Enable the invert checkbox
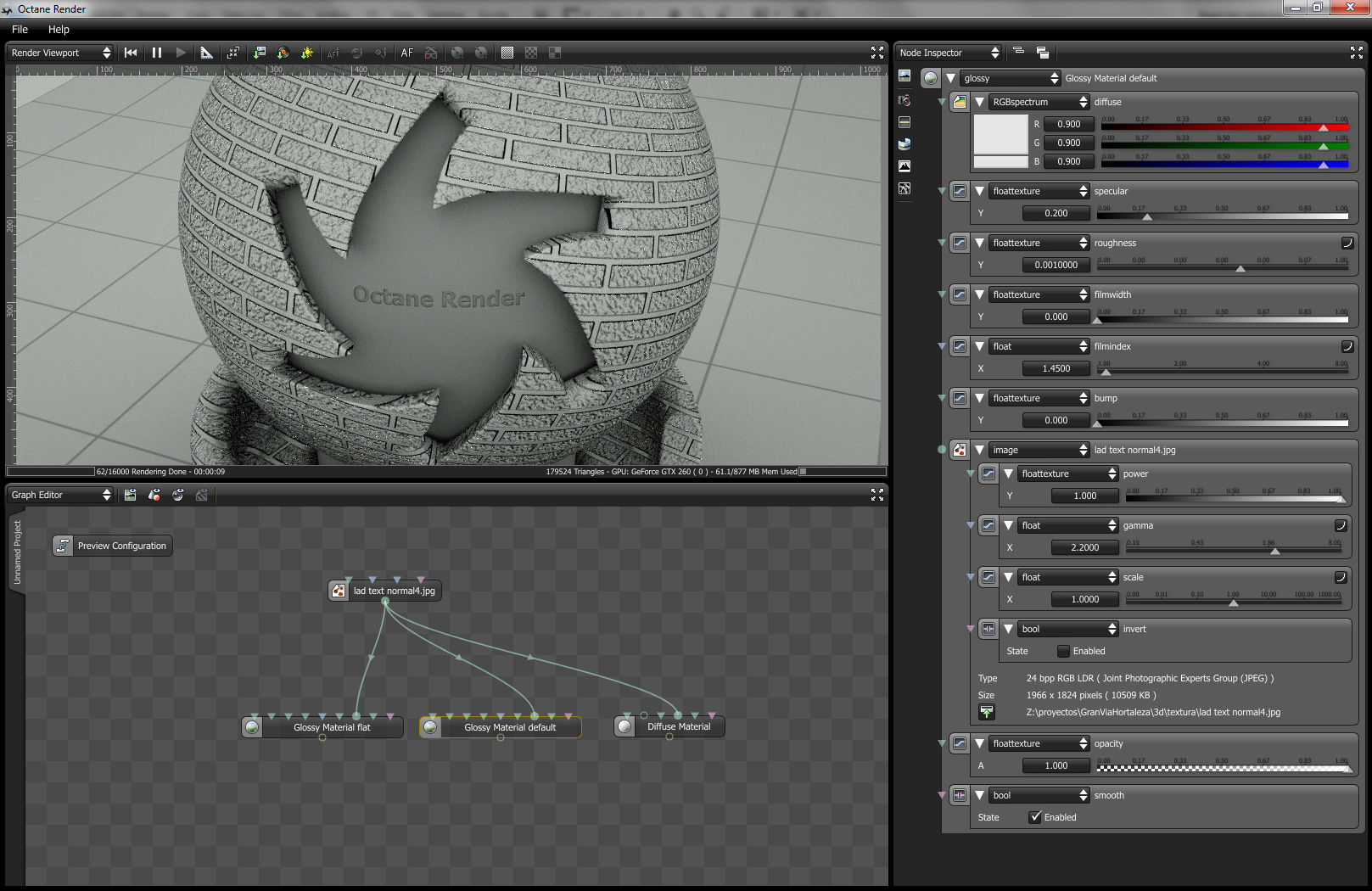Viewport: 1372px width, 891px height. (1063, 651)
